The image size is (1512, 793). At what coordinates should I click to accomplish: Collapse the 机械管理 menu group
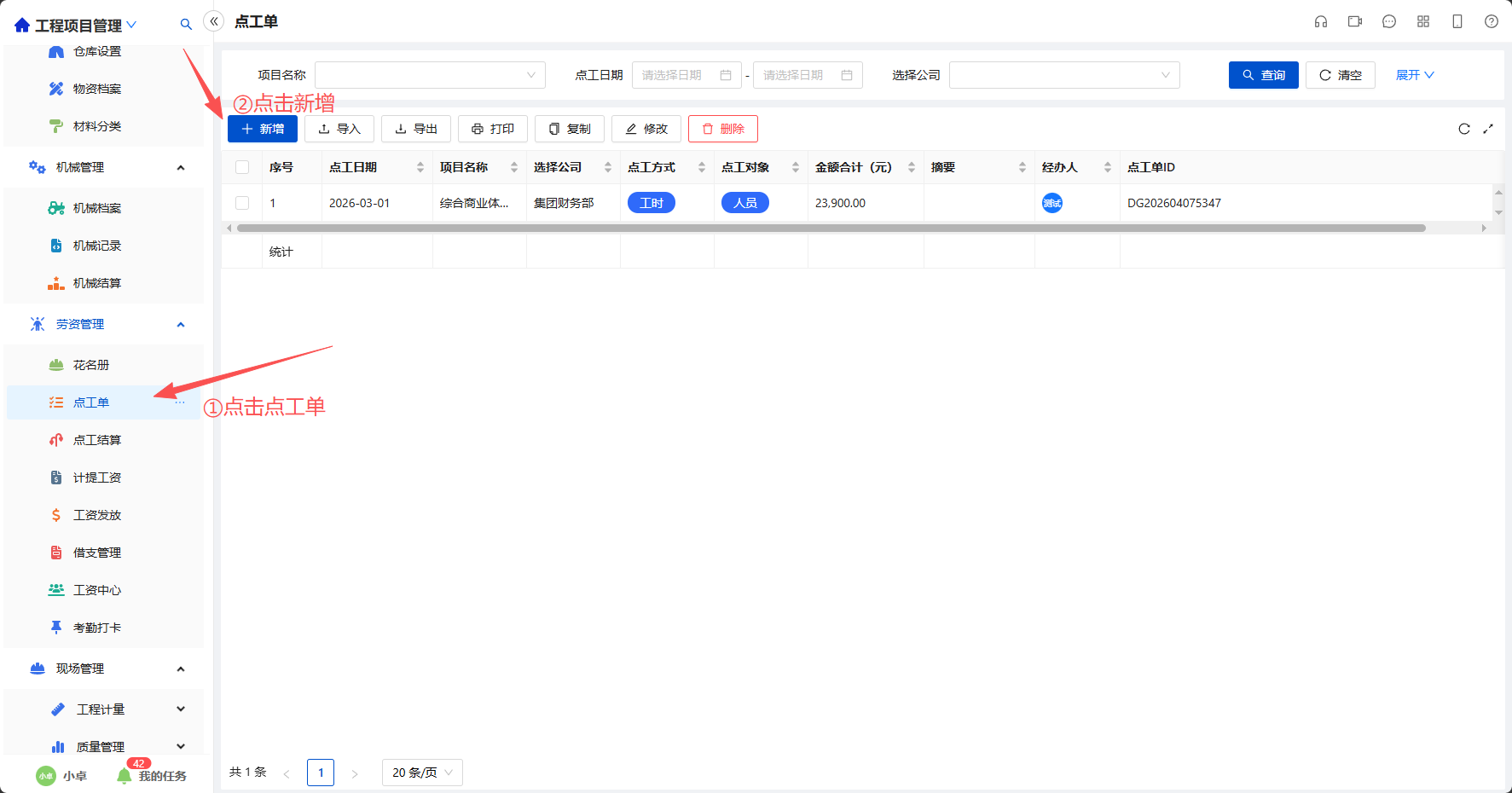tap(181, 167)
